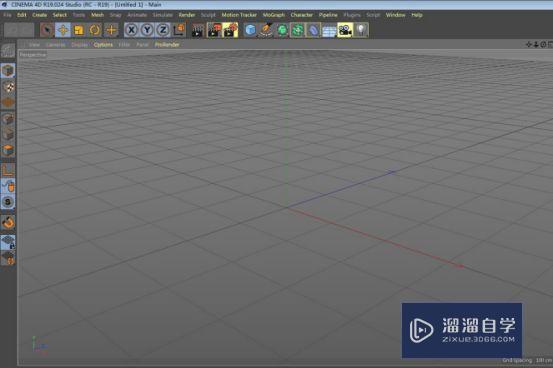Viewport: 553px width, 368px height.
Task: Click viewport orbit navigation icon
Action: [543, 44]
